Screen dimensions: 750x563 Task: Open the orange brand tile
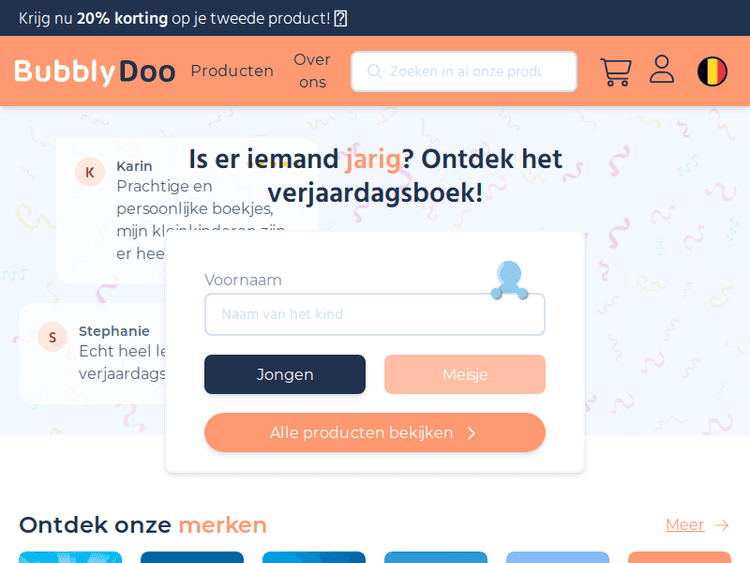[679, 557]
